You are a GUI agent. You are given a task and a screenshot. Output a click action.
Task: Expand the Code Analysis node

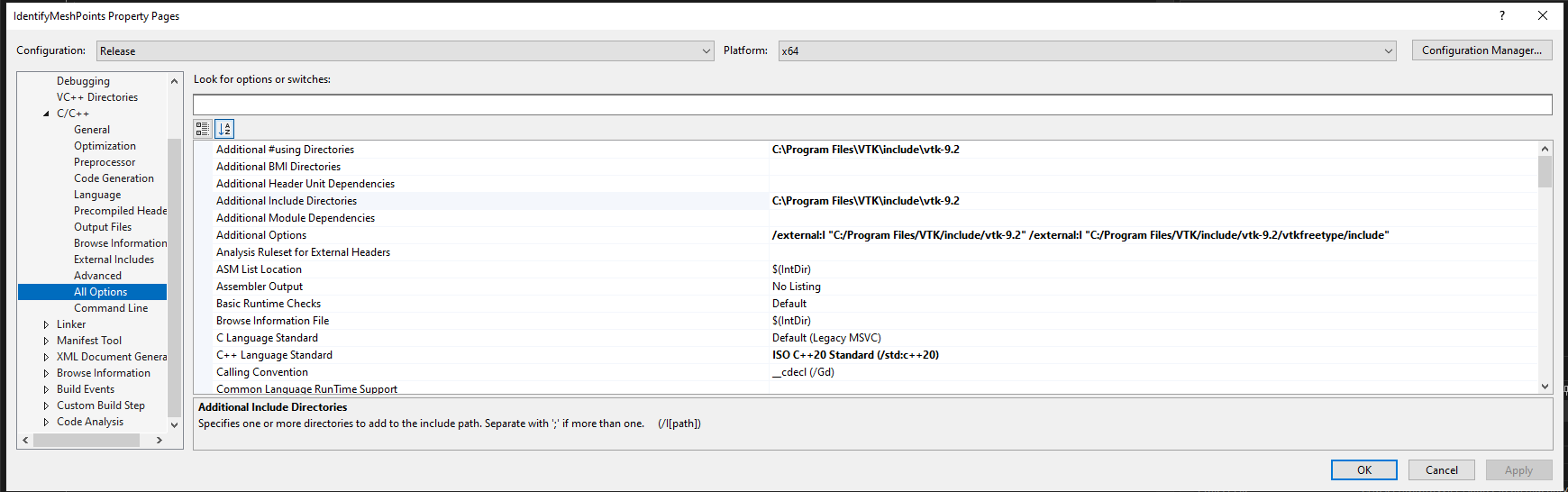pos(46,422)
